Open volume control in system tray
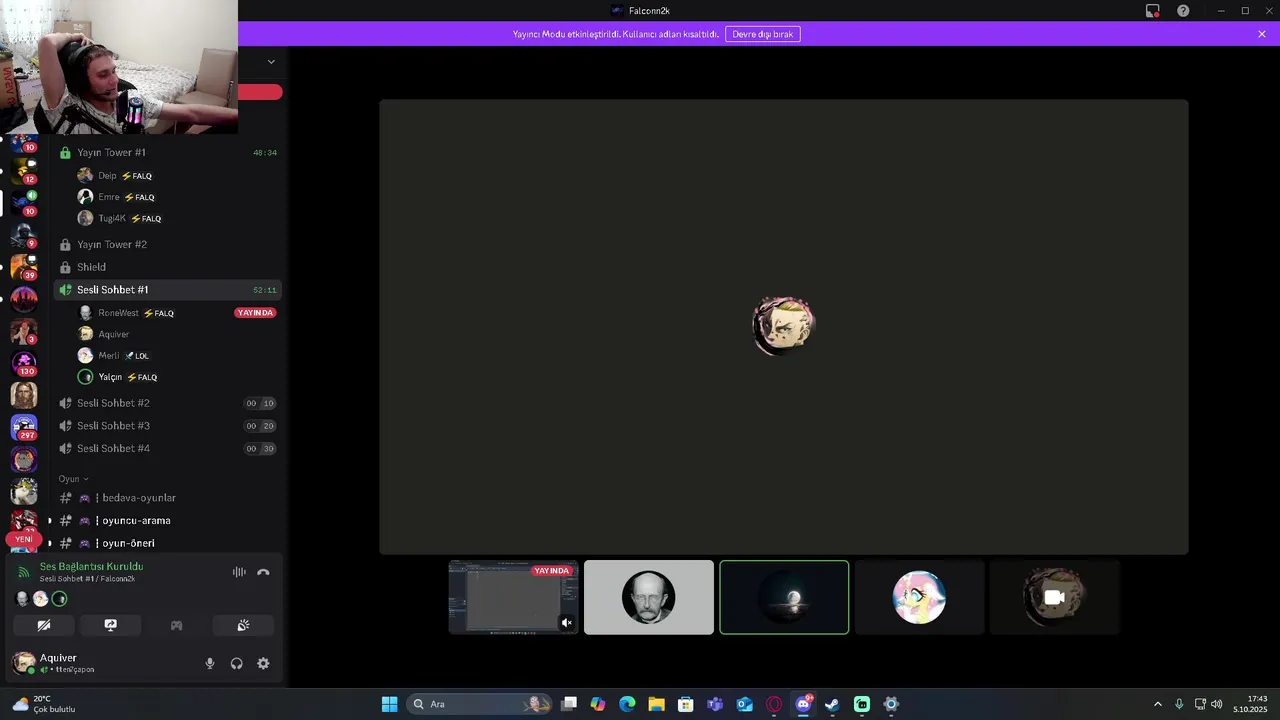1280x720 pixels. tap(1217, 704)
